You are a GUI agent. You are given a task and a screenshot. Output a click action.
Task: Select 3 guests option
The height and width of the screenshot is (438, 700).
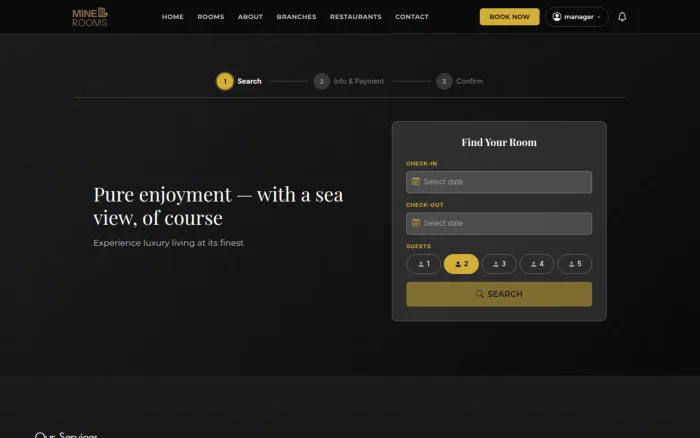[x=499, y=264]
